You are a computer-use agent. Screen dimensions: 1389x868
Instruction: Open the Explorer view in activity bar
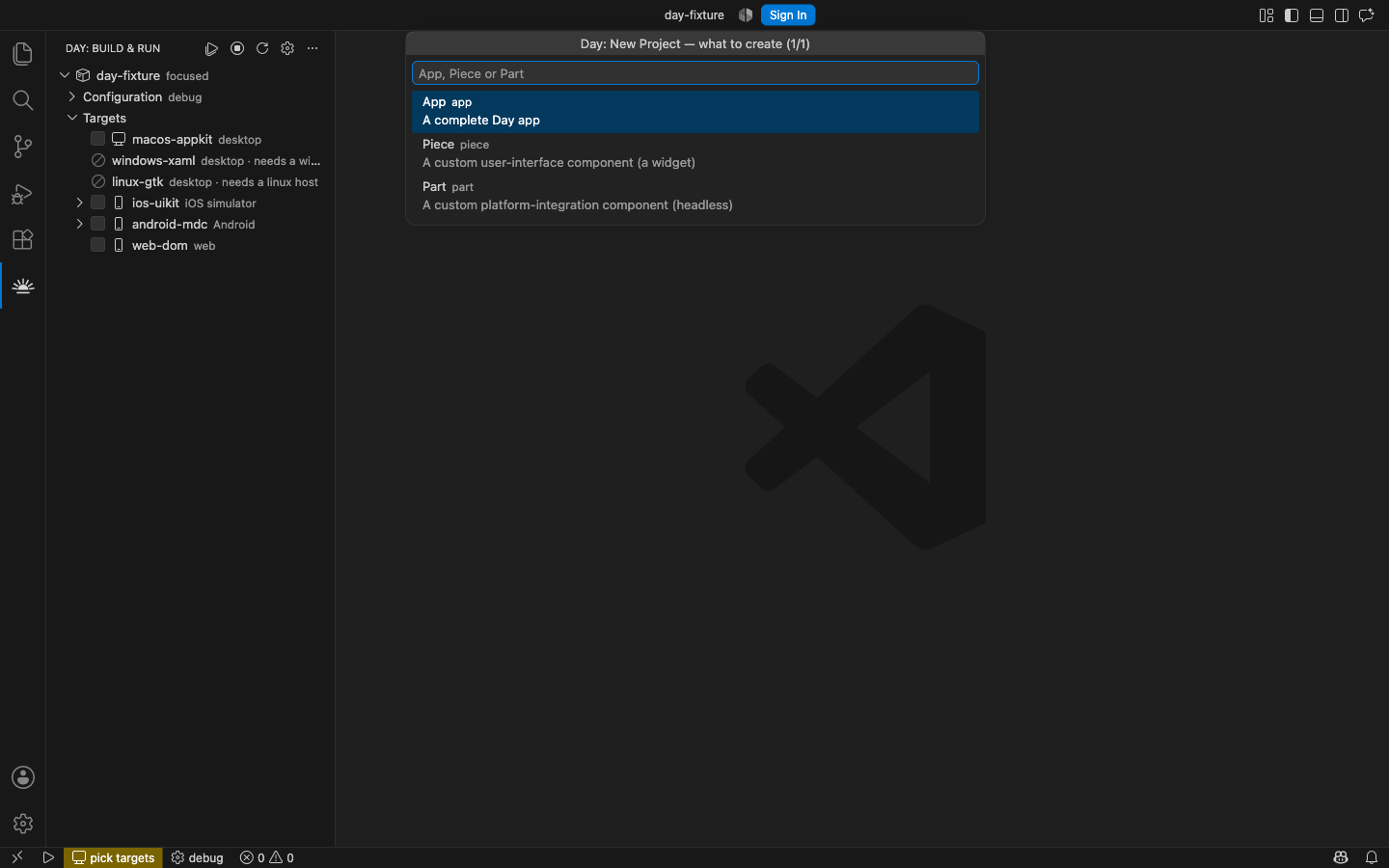point(22,54)
